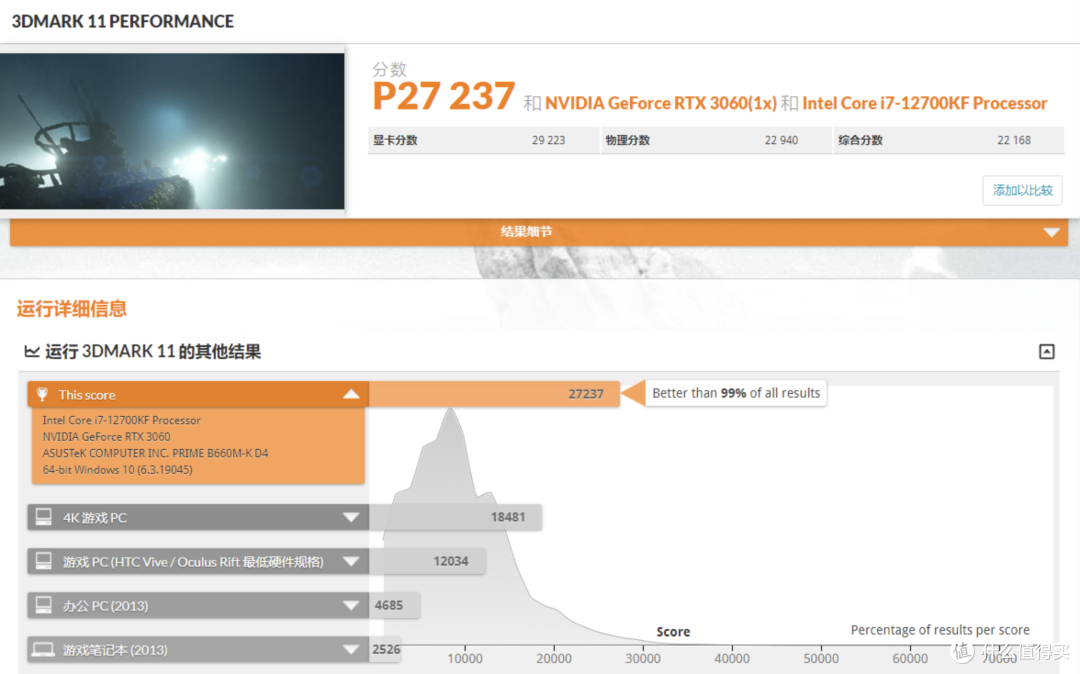Open the Intel Core i7-12700KF Processor link
1080x674 pixels.
[924, 103]
